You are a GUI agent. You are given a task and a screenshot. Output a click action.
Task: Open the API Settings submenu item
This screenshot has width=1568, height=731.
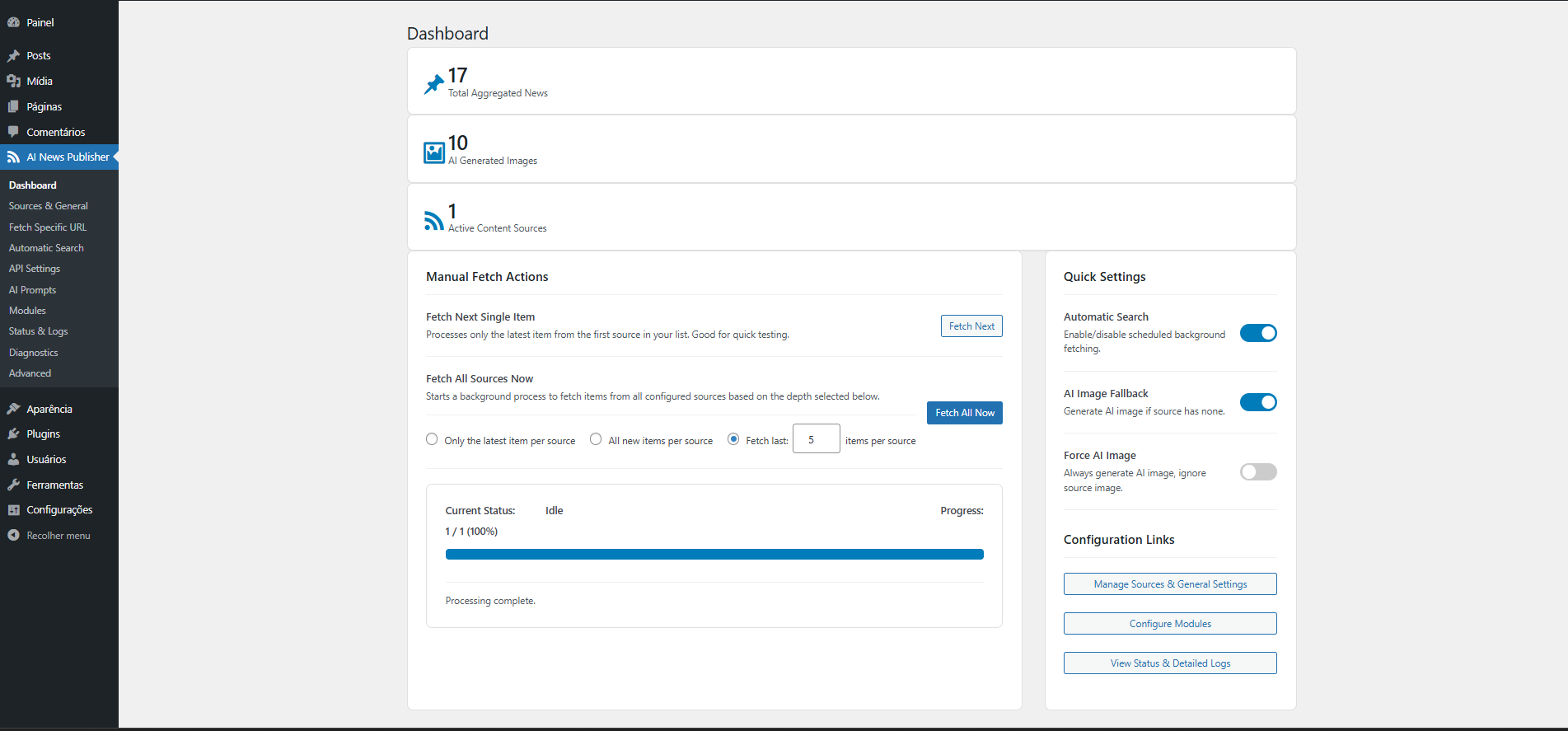[x=35, y=269]
